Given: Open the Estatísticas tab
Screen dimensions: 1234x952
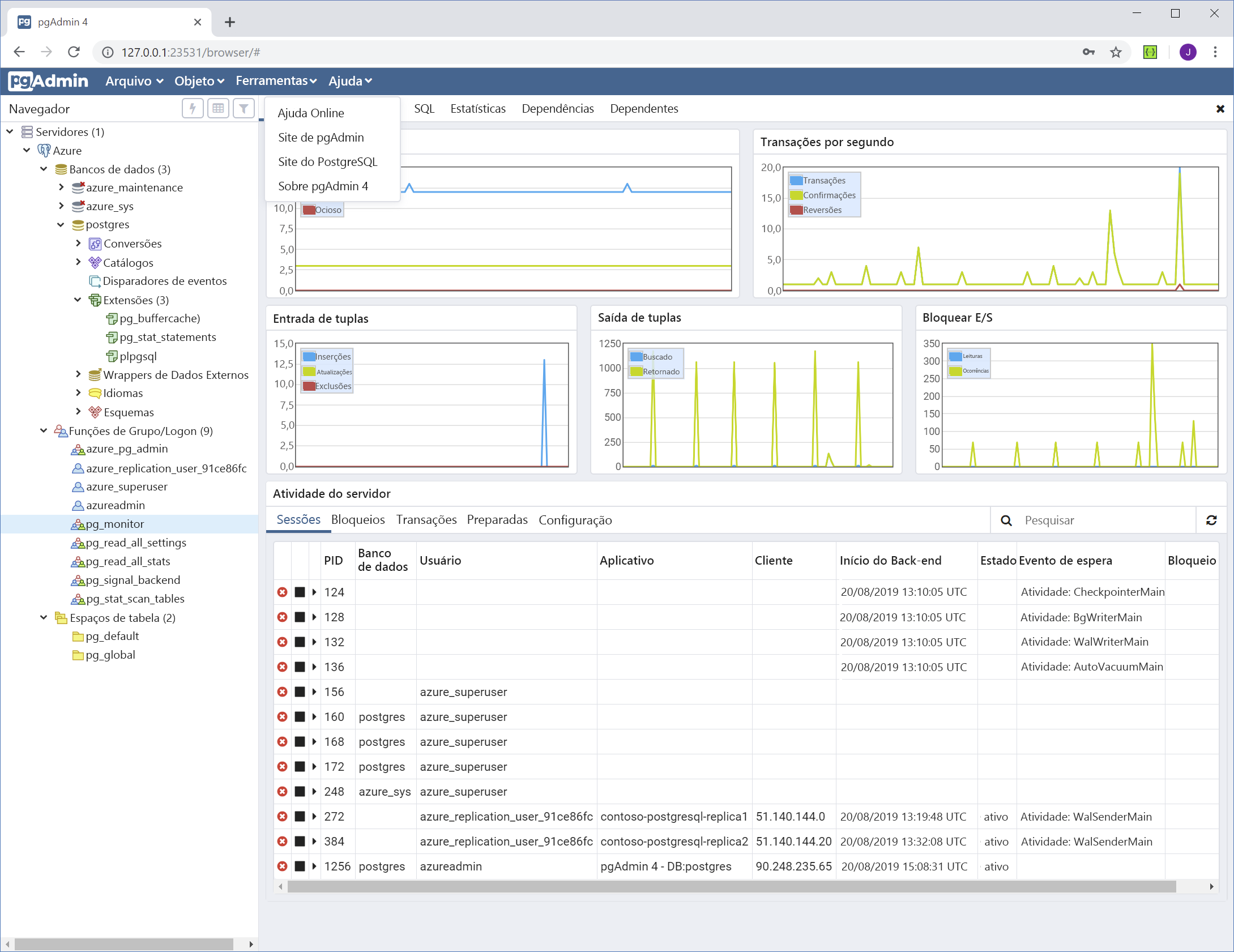Looking at the screenshot, I should point(478,109).
